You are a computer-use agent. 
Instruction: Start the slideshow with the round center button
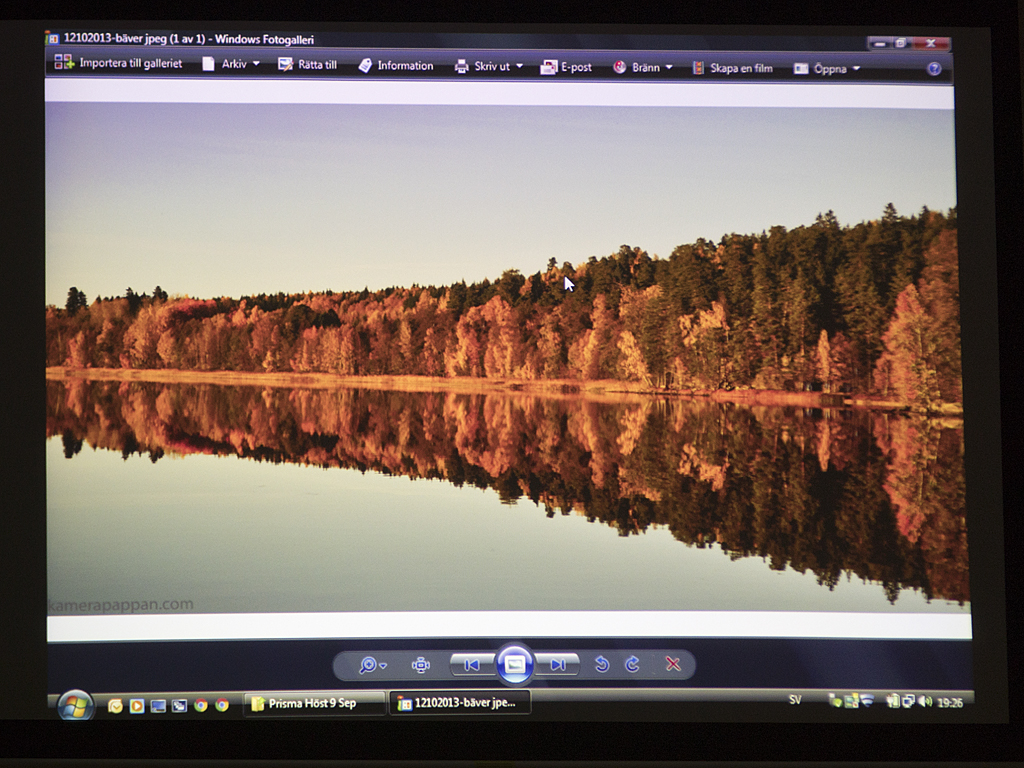coord(515,665)
